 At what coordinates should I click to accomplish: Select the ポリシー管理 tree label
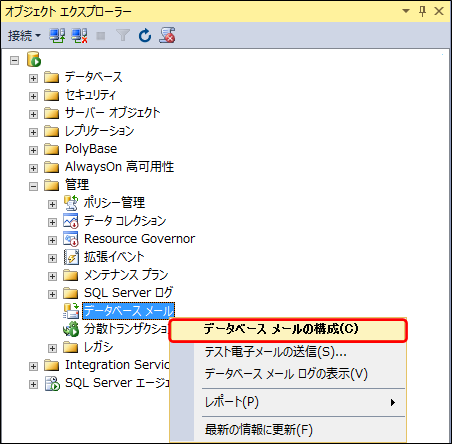[114, 203]
